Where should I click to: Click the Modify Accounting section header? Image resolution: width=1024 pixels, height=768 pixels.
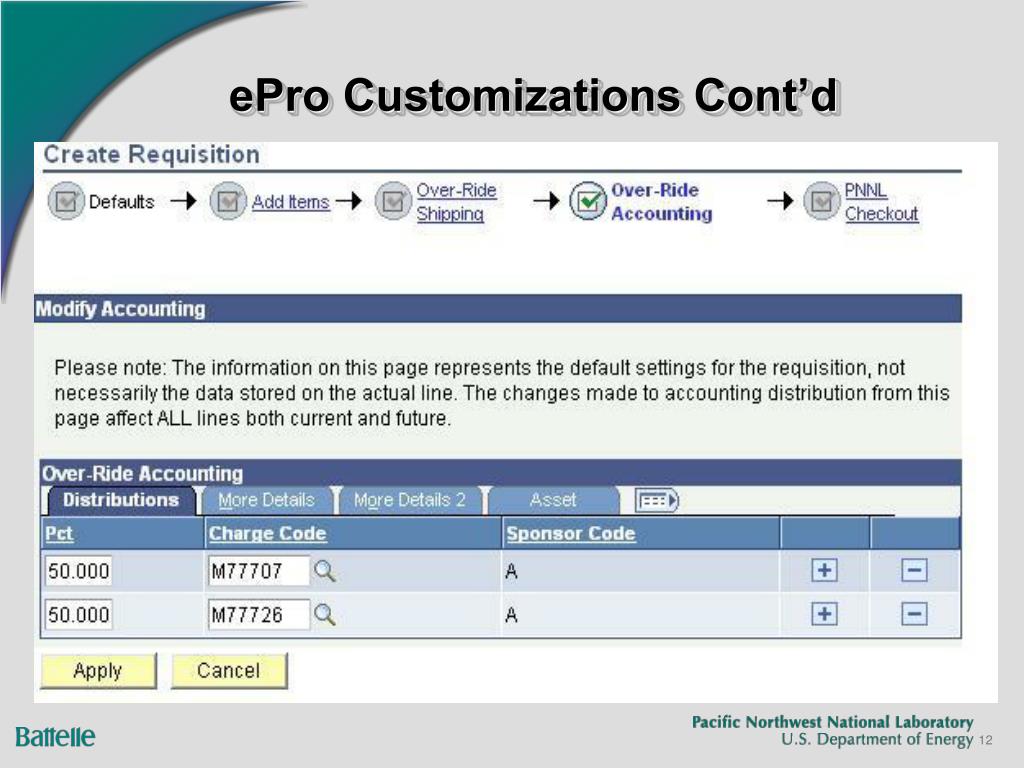[498, 308]
